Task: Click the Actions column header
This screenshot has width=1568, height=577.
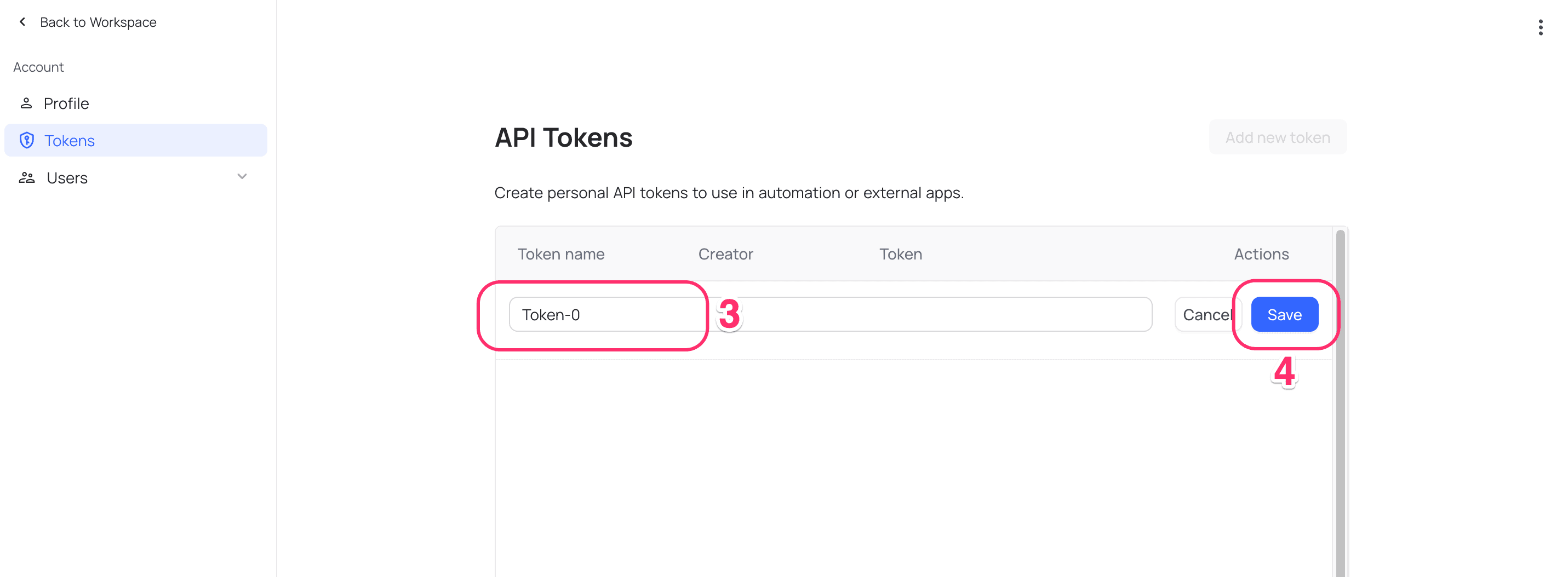Action: click(x=1261, y=253)
